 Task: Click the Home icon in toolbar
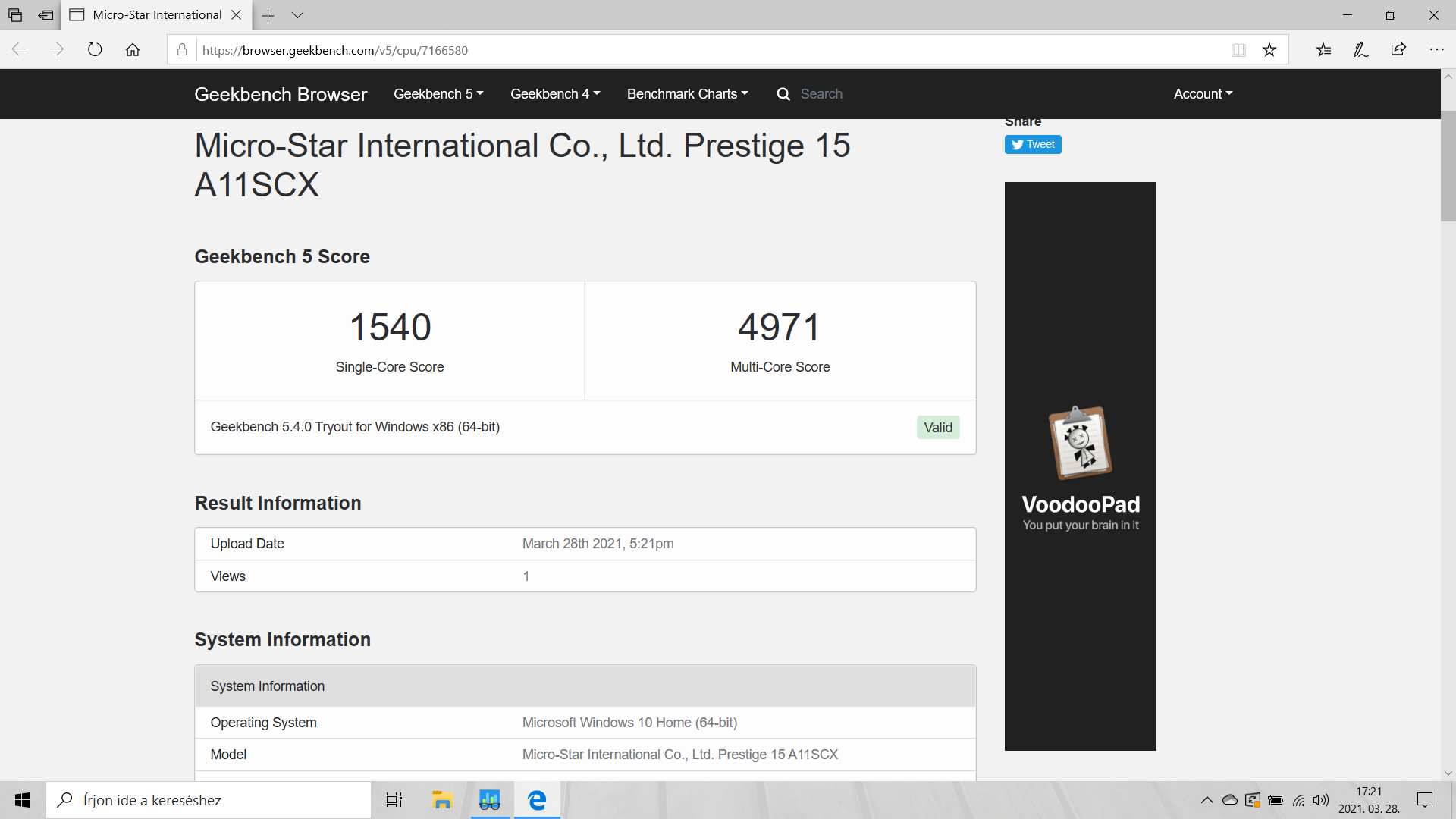click(133, 50)
